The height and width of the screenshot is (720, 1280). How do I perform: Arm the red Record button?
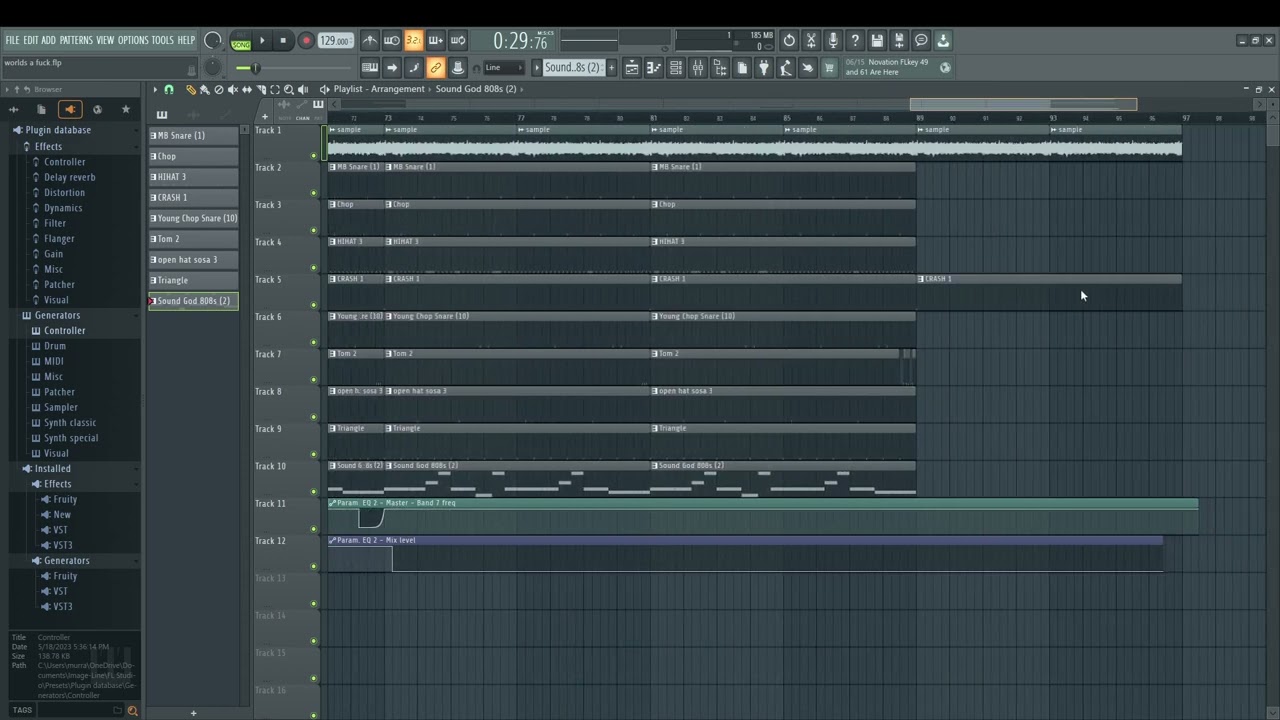coord(306,41)
